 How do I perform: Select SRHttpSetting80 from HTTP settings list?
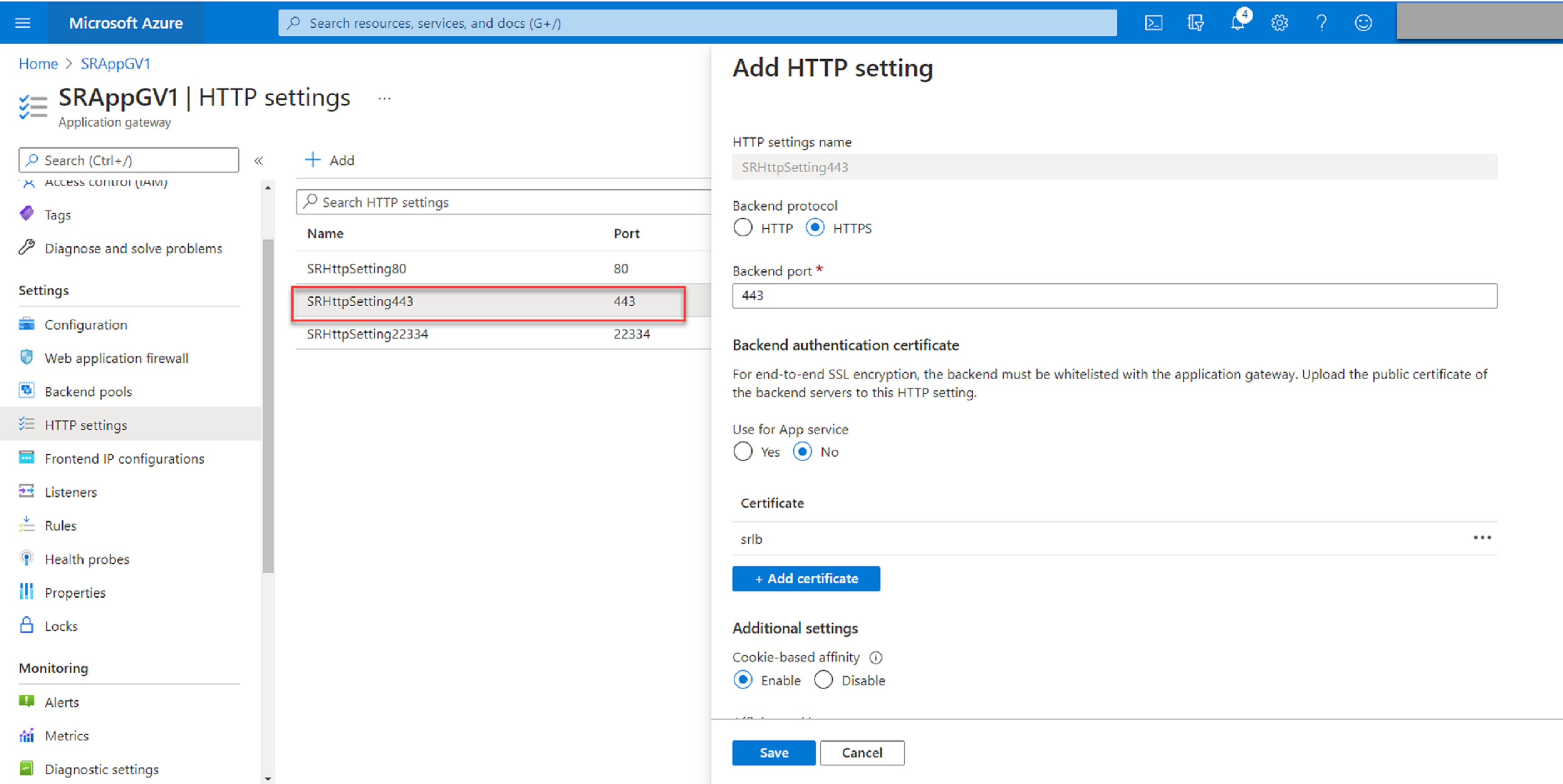click(357, 268)
